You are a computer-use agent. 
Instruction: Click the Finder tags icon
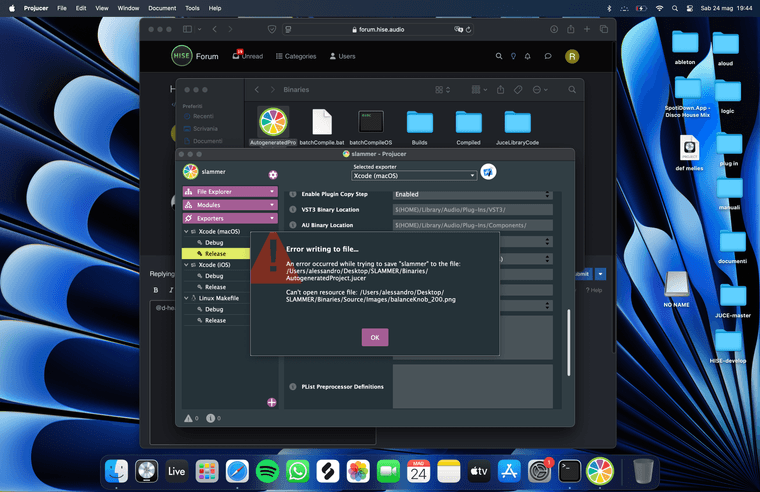click(518, 90)
